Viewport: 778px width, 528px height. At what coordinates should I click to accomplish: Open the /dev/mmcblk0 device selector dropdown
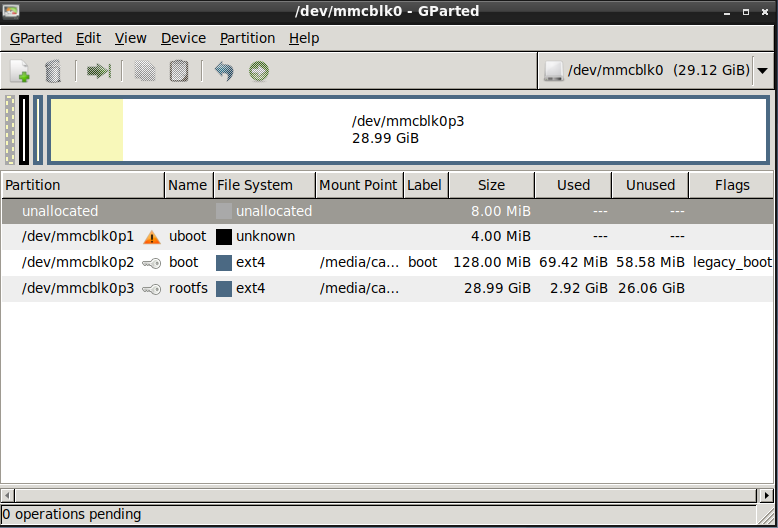pos(763,71)
